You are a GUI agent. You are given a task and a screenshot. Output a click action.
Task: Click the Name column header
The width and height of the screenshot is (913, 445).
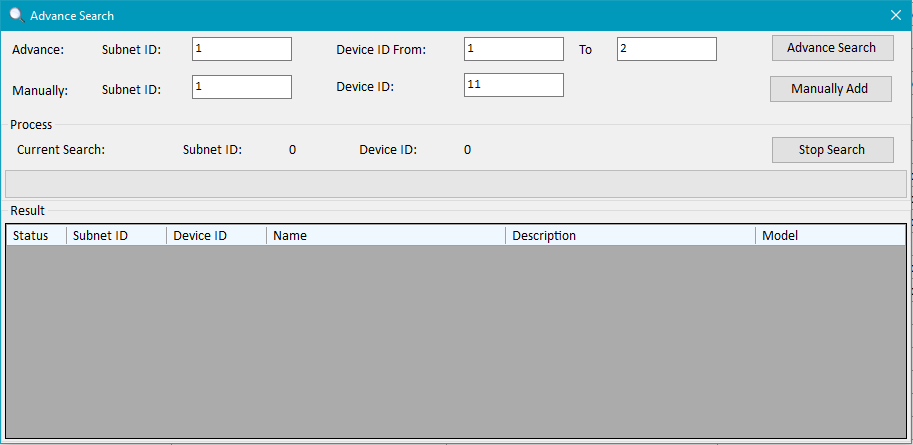386,235
